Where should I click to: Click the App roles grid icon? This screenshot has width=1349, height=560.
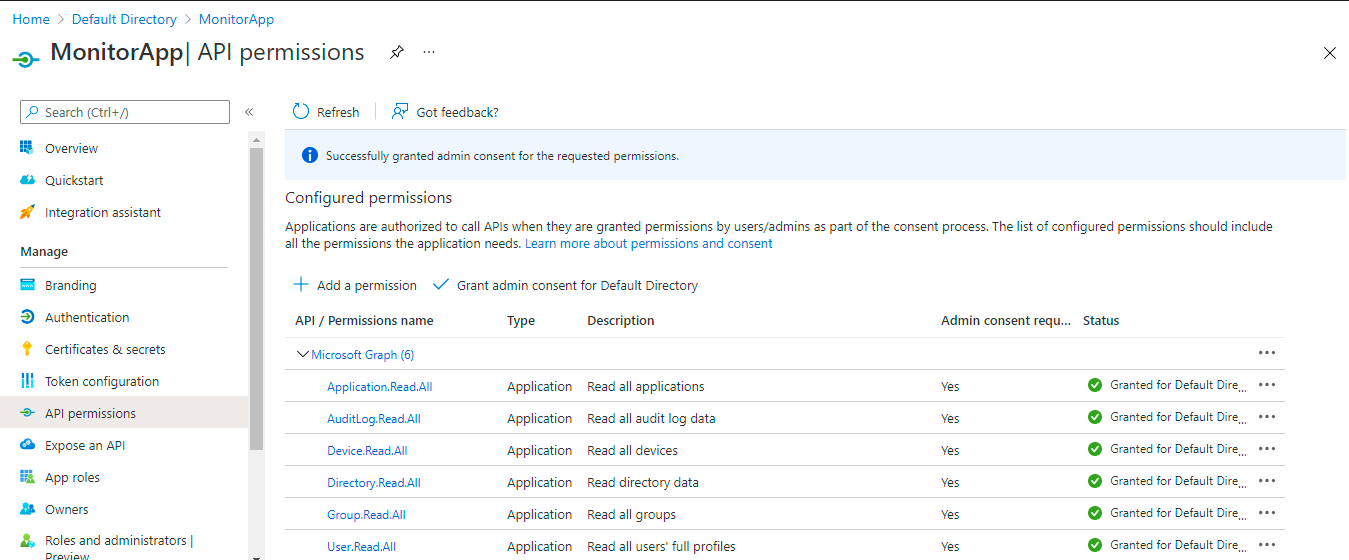click(x=27, y=477)
